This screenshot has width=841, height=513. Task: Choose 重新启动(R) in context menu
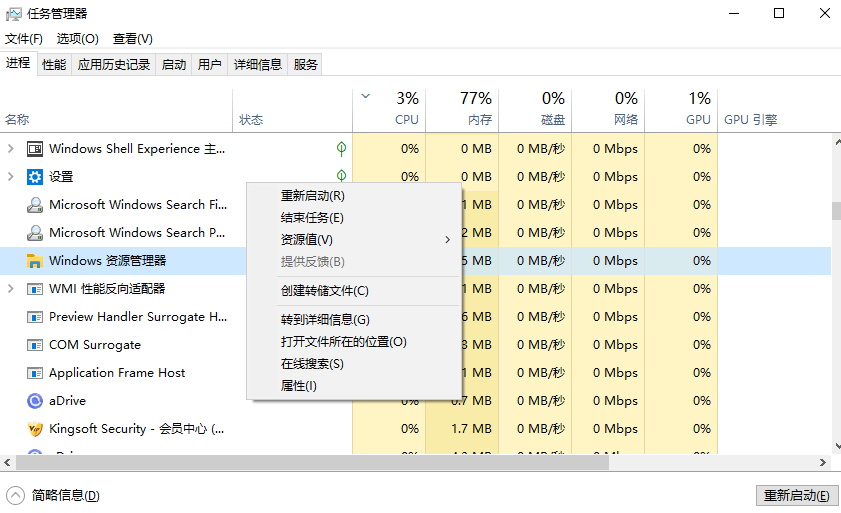tap(354, 196)
